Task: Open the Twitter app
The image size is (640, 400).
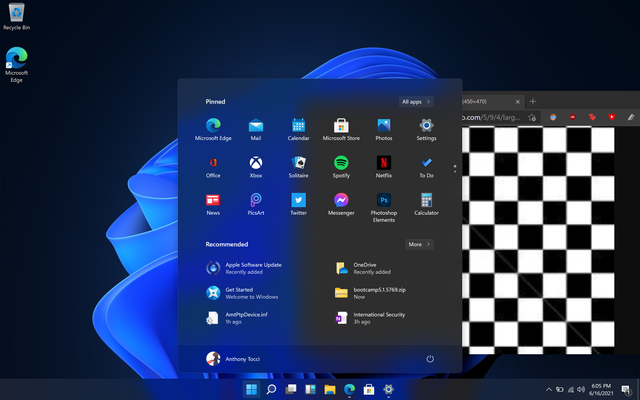Action: [x=298, y=204]
